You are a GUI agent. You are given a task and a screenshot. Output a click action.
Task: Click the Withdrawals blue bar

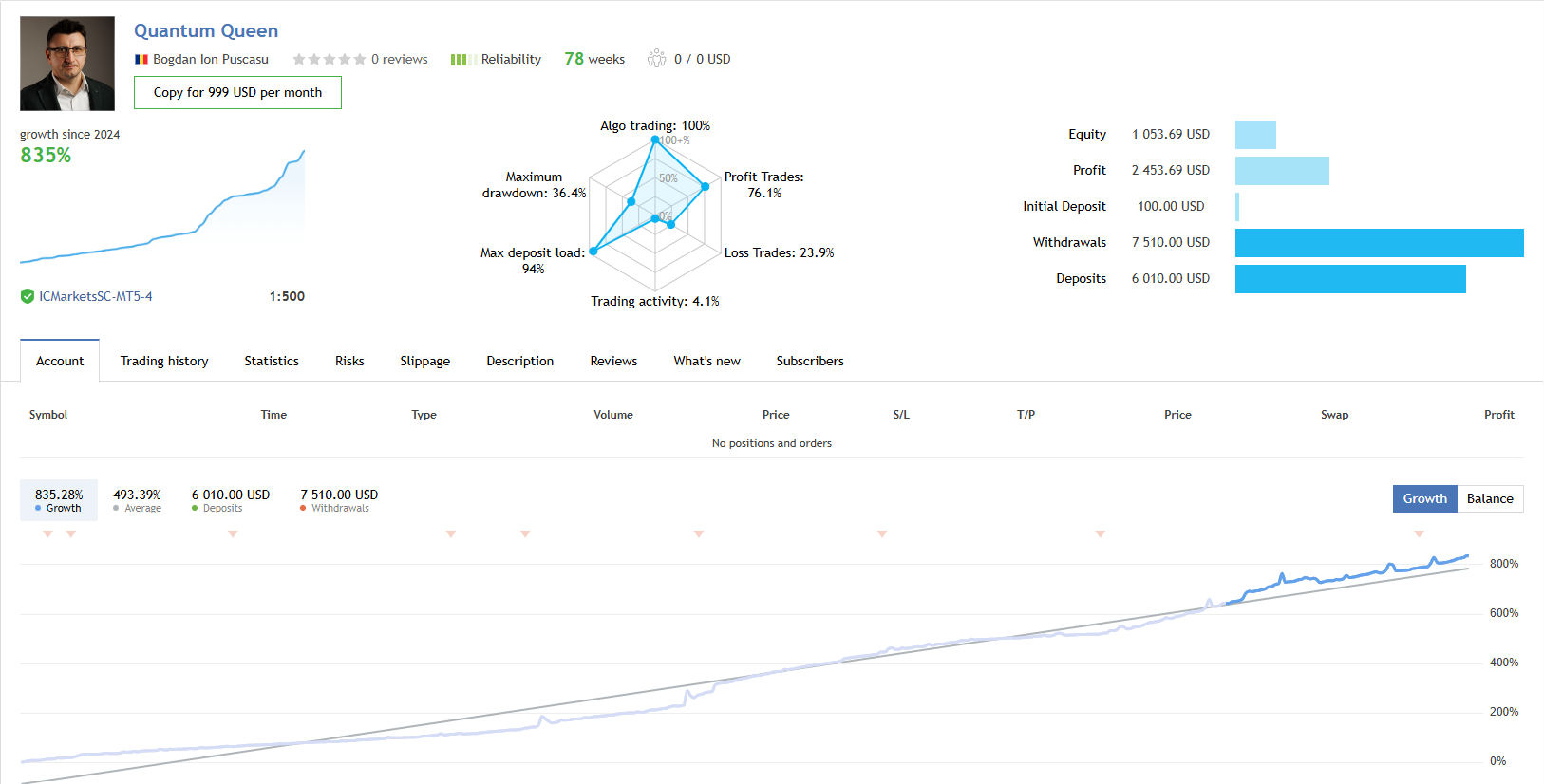coord(1379,243)
